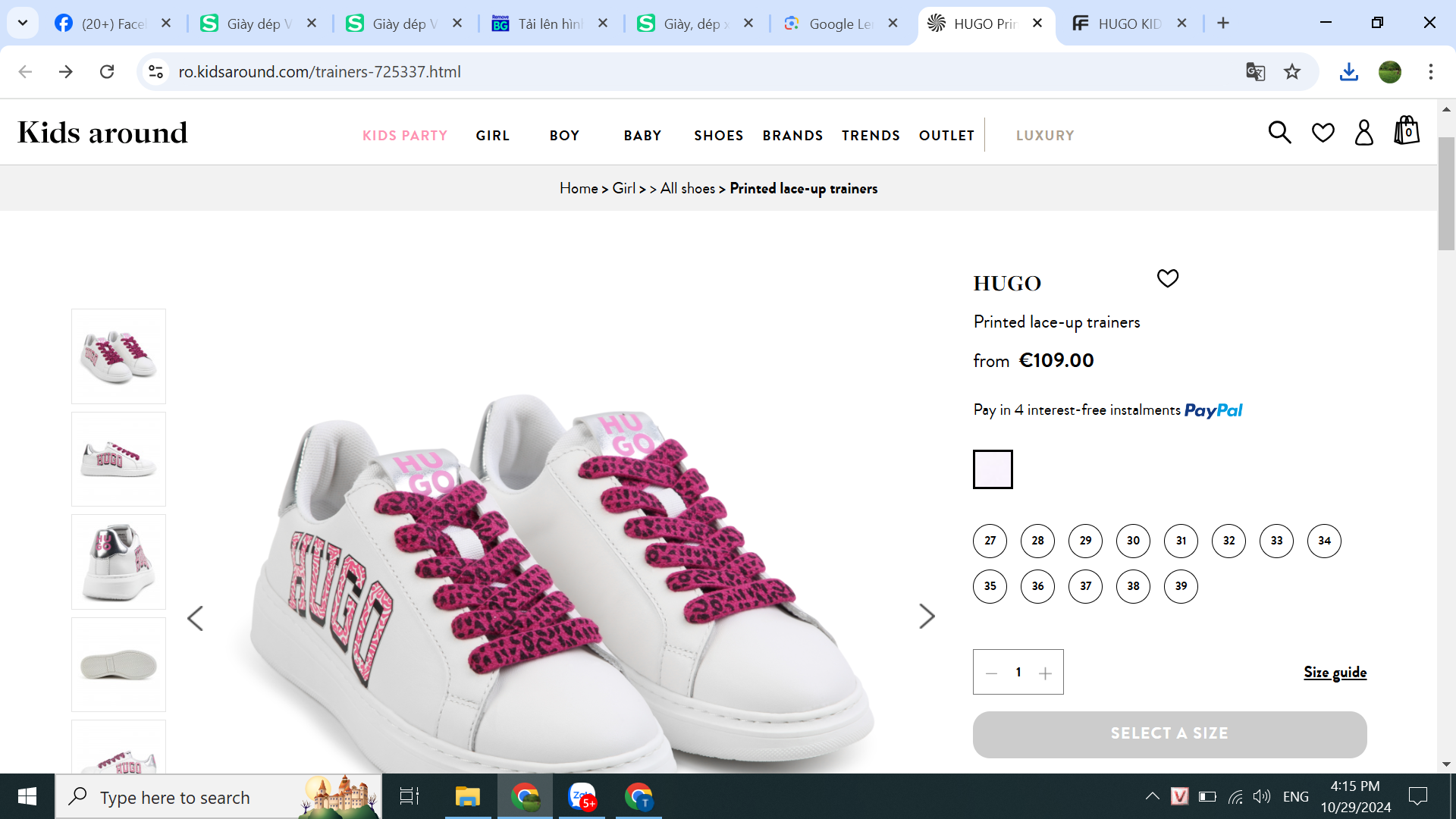Open the shopping bag cart icon
The height and width of the screenshot is (819, 1456).
pyautogui.click(x=1407, y=130)
